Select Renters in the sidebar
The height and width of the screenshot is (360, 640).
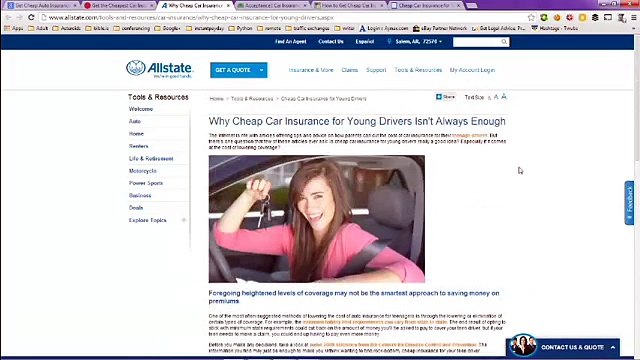pyautogui.click(x=138, y=146)
